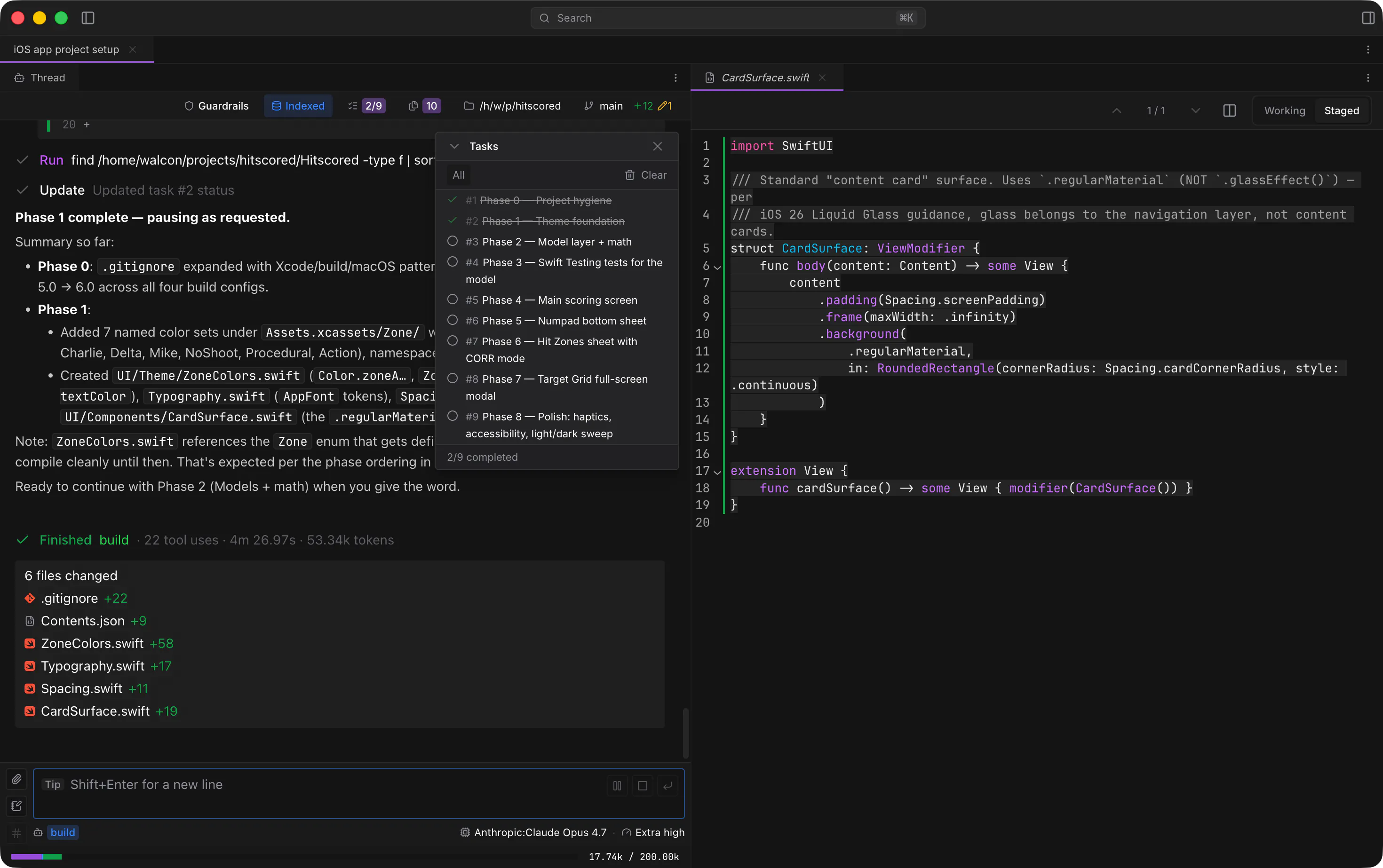Click the trash Clear button in Tasks

click(646, 175)
